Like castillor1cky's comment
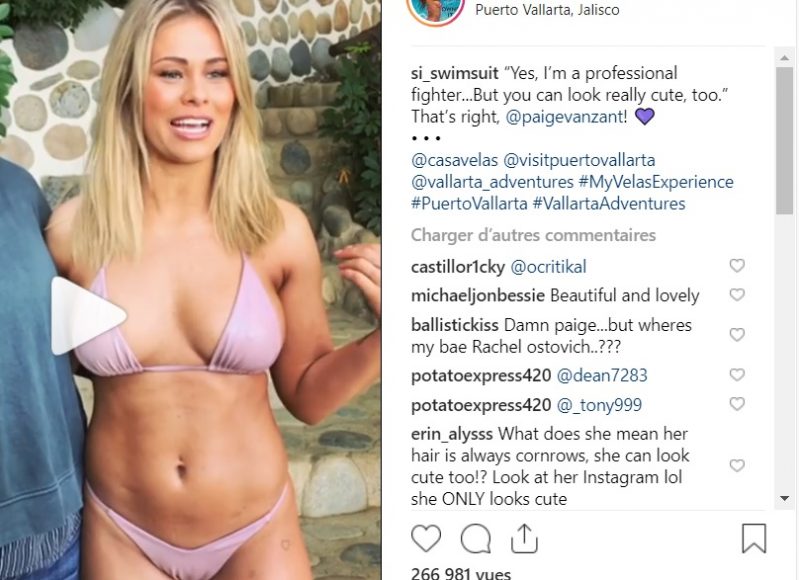 (737, 266)
